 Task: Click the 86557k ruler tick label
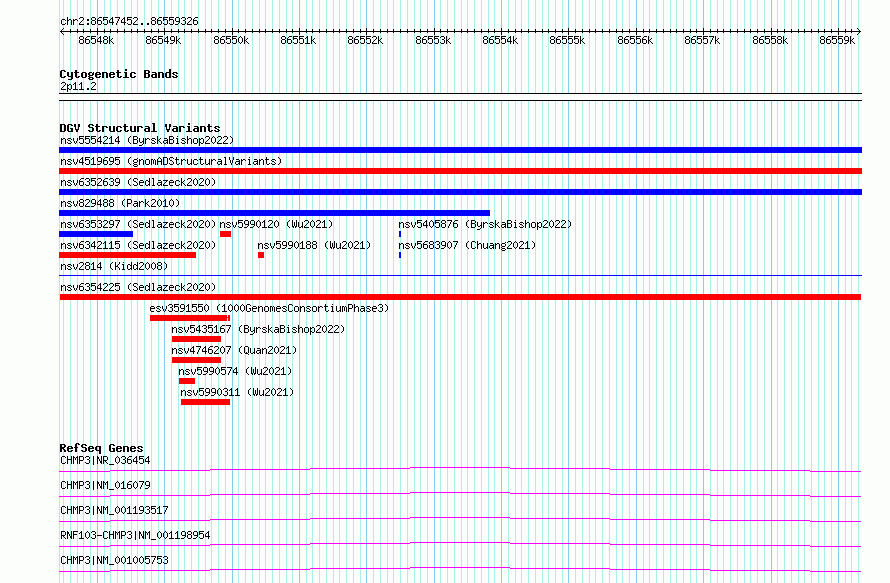(702, 41)
